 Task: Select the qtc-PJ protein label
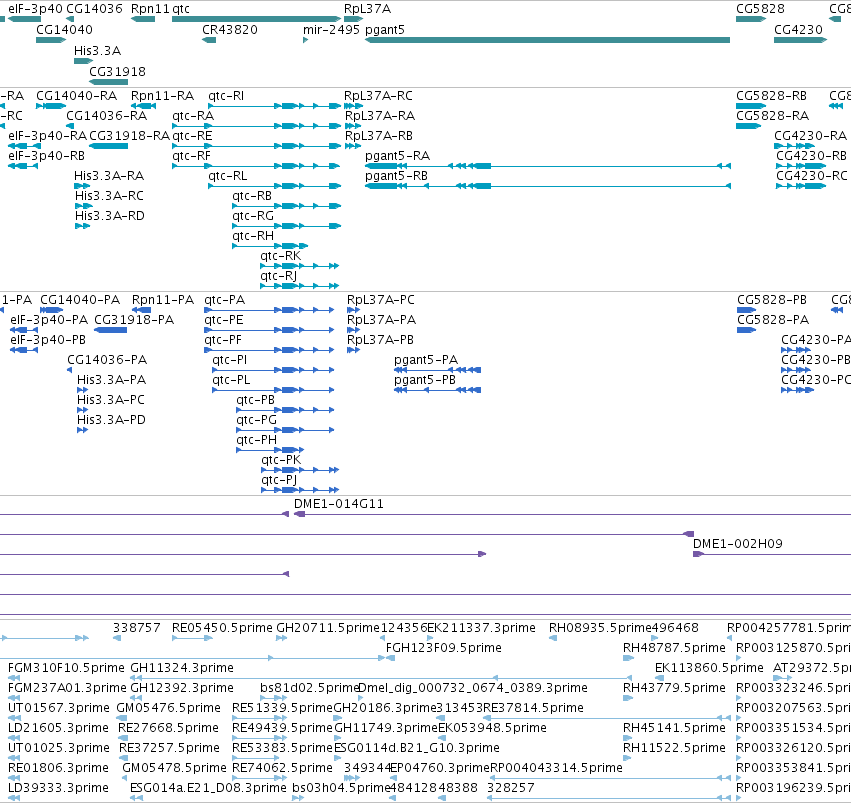pos(279,480)
